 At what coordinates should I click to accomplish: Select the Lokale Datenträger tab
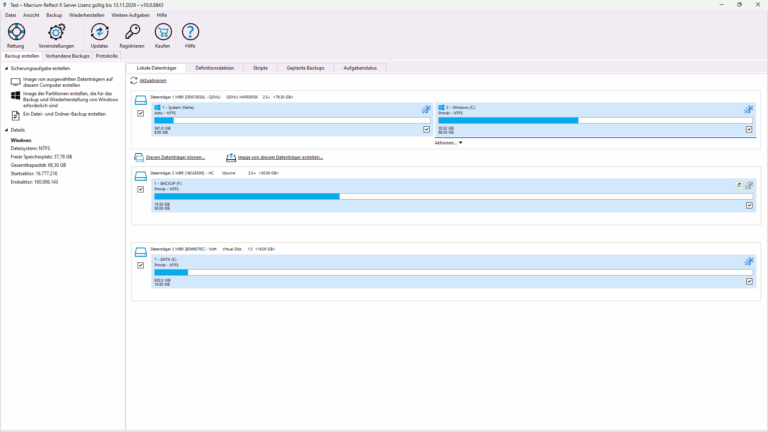(156, 68)
